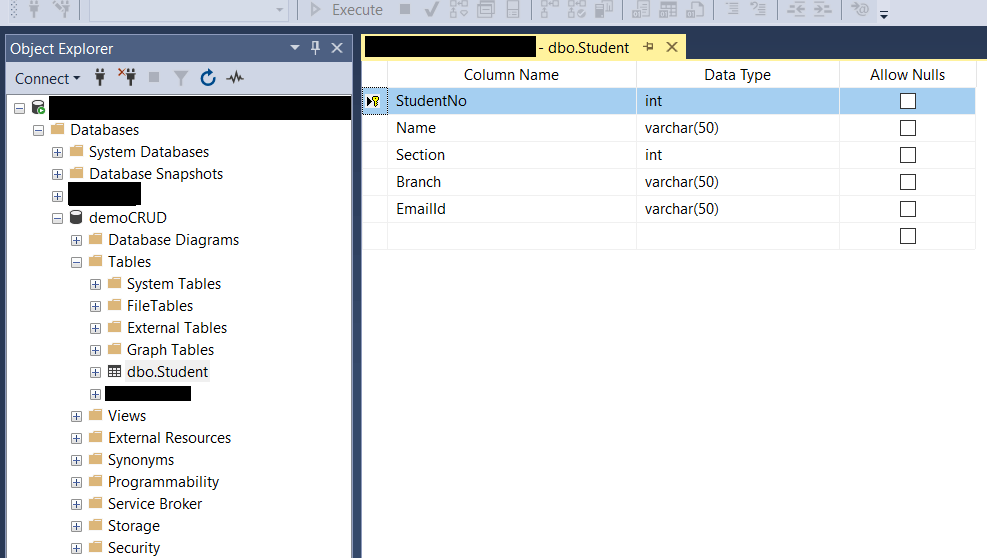Toggle Allow Nulls for StudentNo
This screenshot has height=558, width=987.
907,101
